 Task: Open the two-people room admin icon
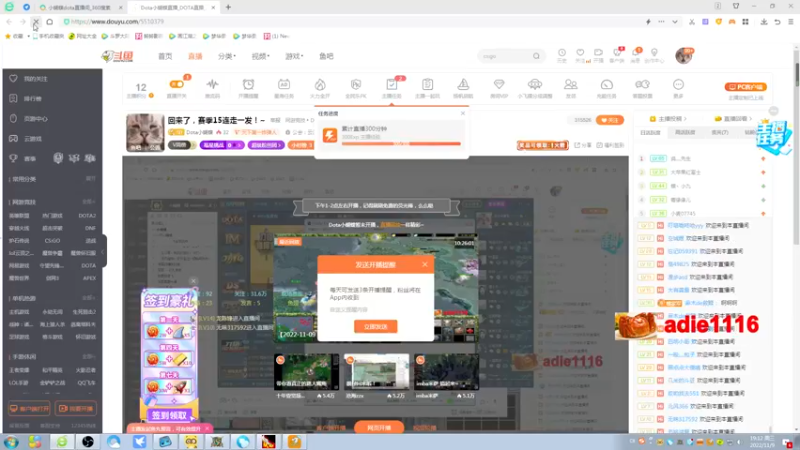coord(571,84)
